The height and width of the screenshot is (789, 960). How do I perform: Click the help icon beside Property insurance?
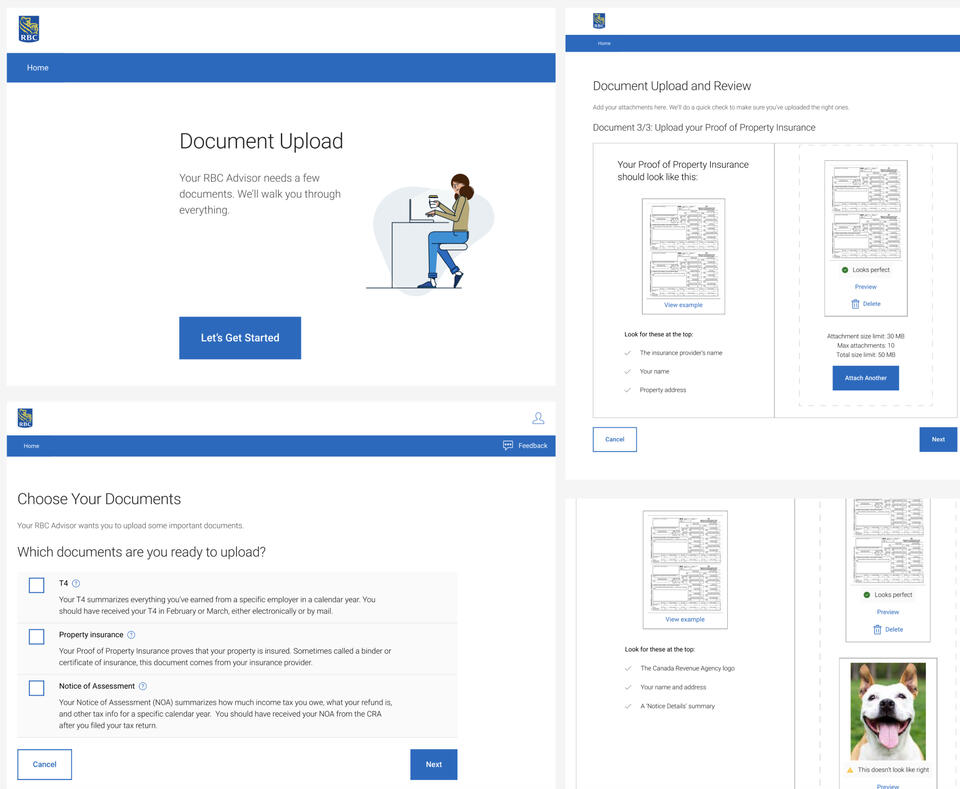pyautogui.click(x=131, y=635)
